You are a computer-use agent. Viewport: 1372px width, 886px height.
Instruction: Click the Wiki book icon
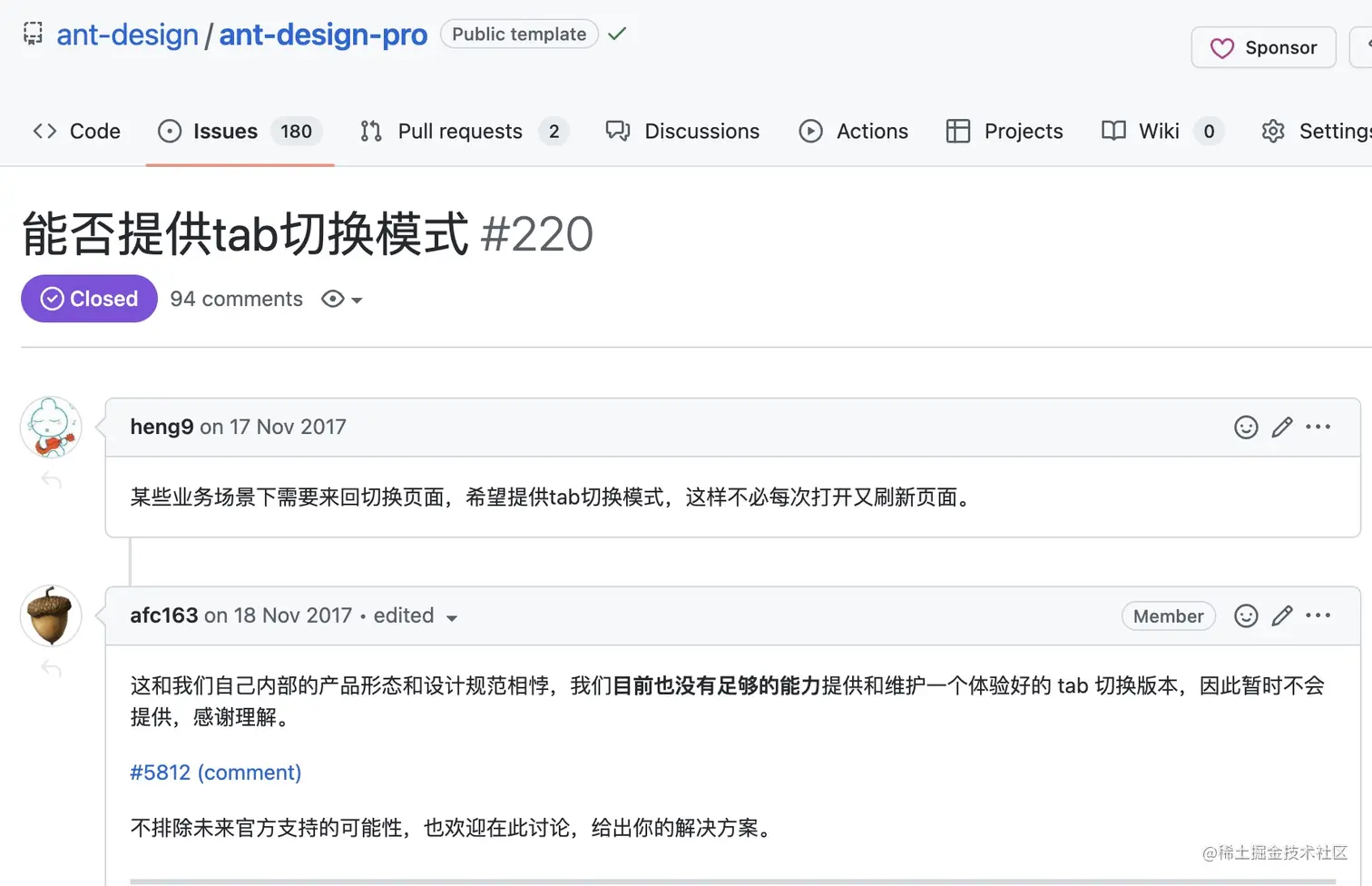(x=1113, y=131)
